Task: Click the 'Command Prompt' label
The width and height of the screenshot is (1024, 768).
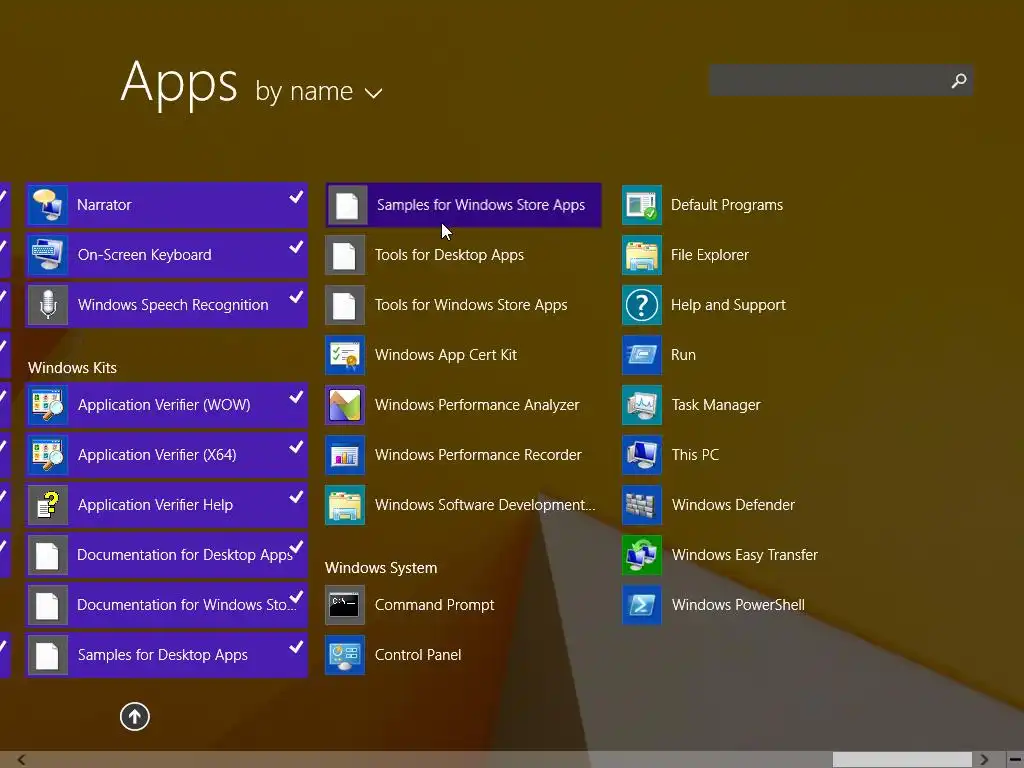Action: (x=434, y=605)
